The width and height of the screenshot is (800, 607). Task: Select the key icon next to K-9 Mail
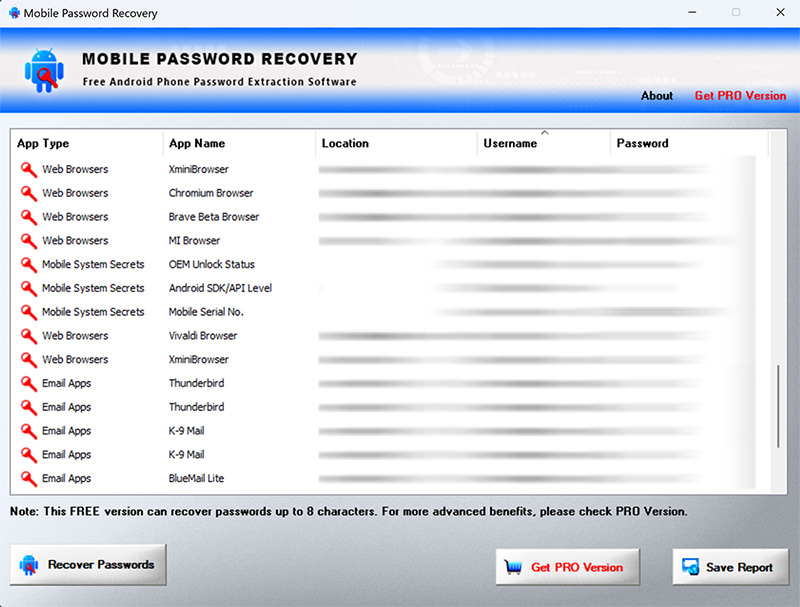pyautogui.click(x=27, y=431)
